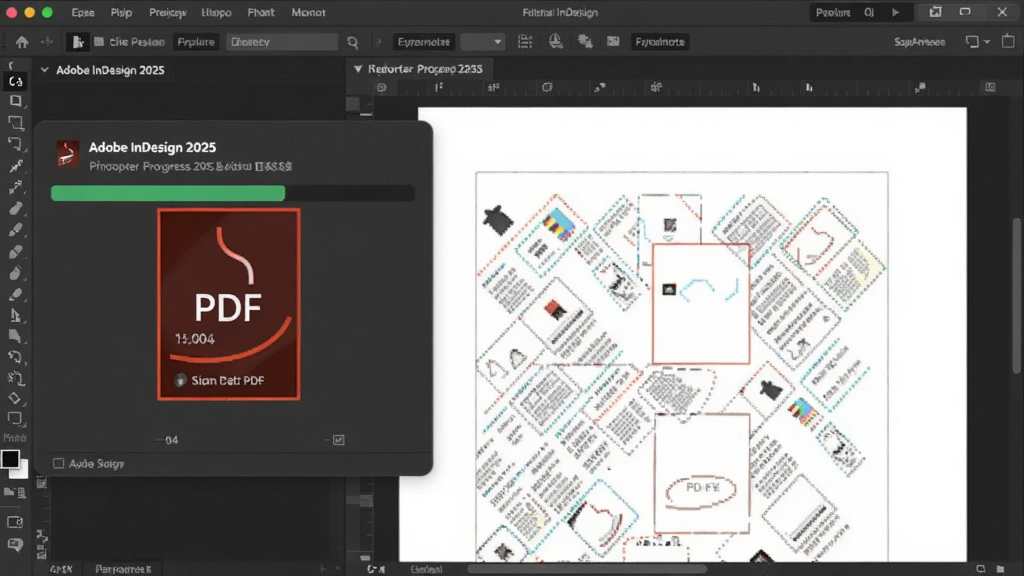This screenshot has width=1024, height=576.
Task: Select the eyedropper tool in left toolbar
Action: click(16, 166)
